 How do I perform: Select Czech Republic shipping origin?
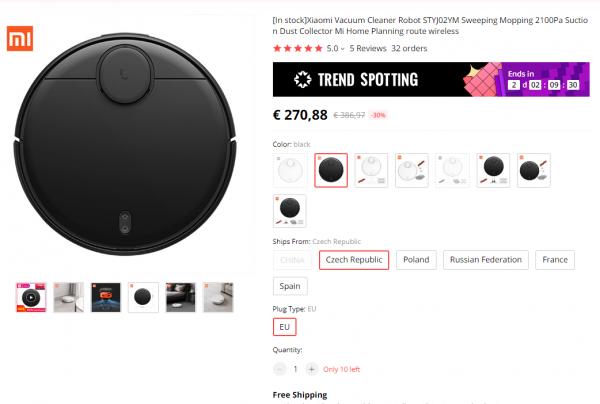354,260
